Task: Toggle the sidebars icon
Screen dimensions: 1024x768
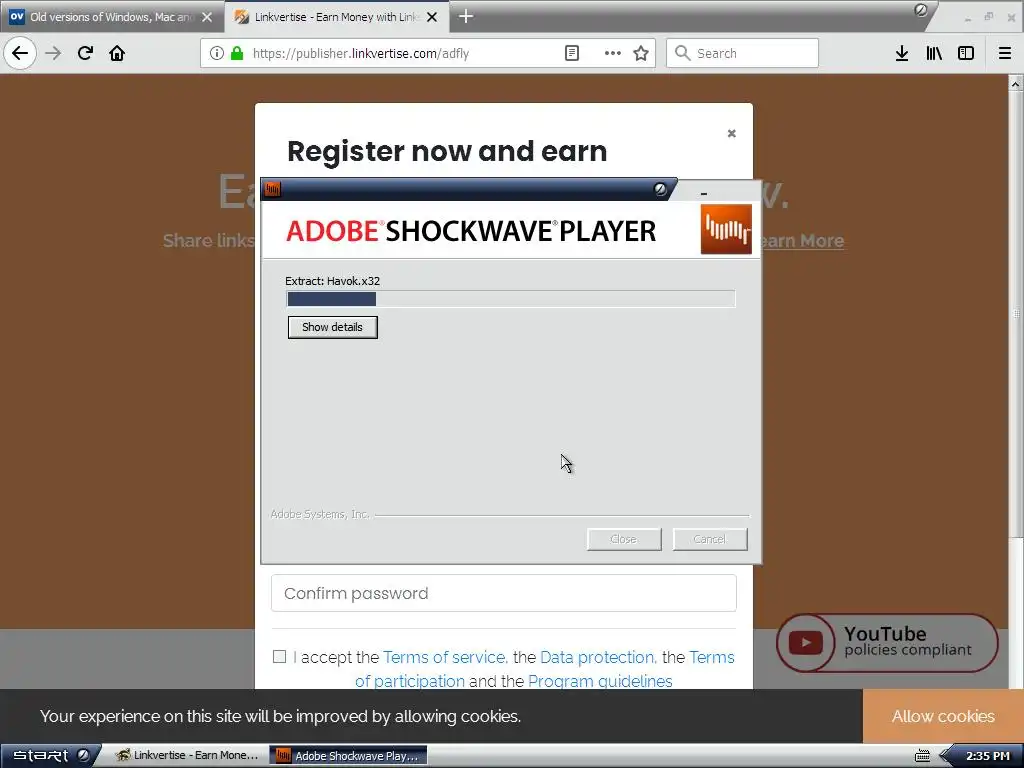Action: click(x=966, y=53)
